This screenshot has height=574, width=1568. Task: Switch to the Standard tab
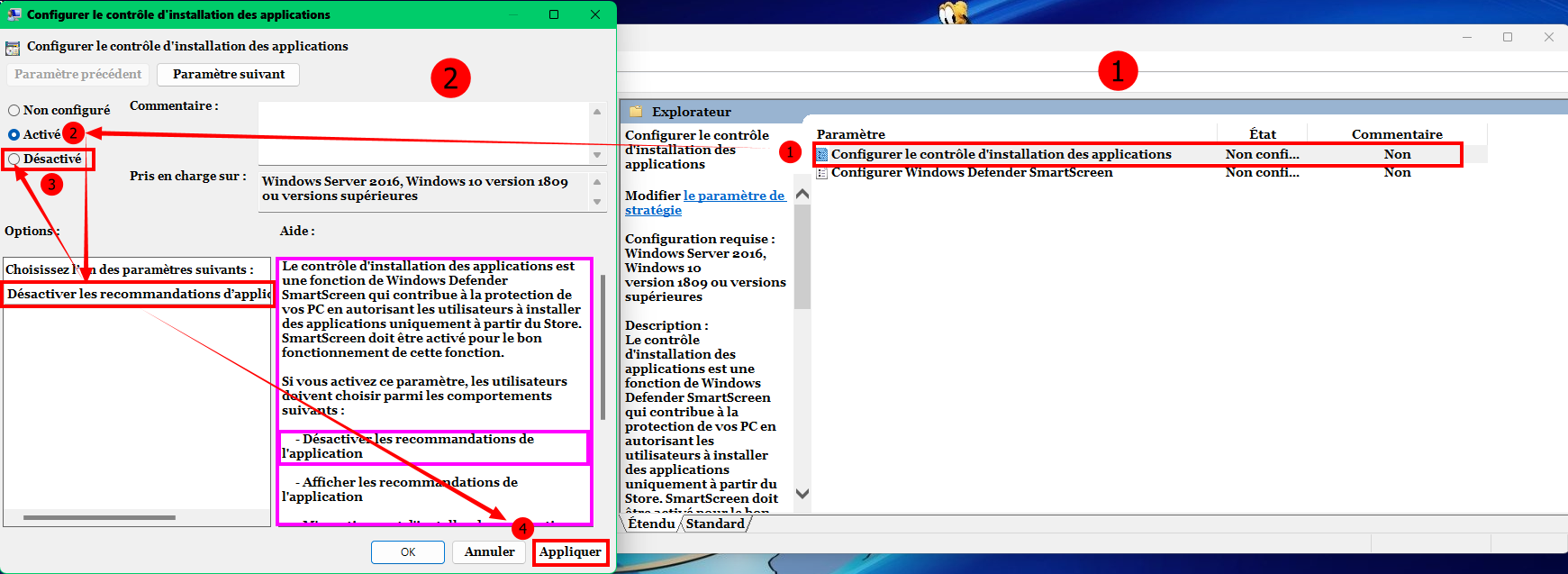pos(715,524)
